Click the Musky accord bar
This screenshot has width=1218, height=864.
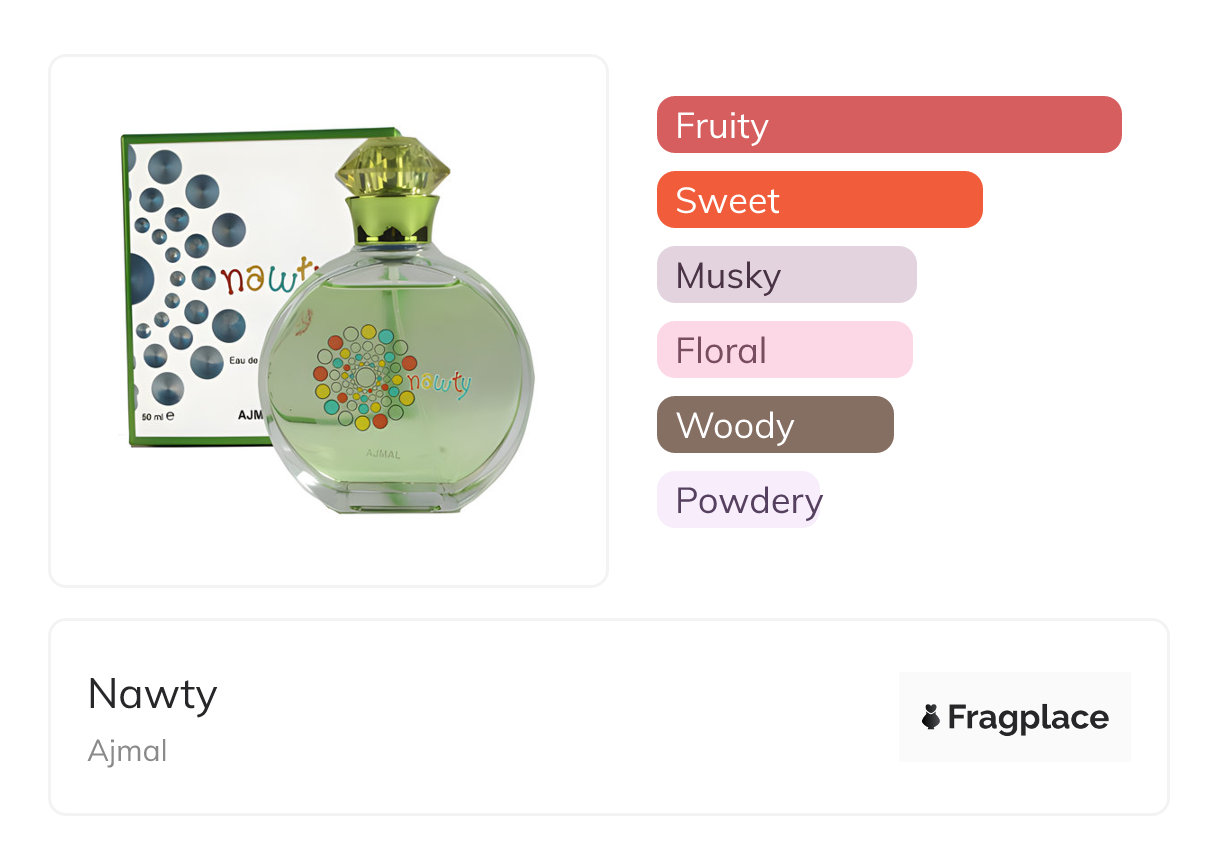tap(786, 275)
